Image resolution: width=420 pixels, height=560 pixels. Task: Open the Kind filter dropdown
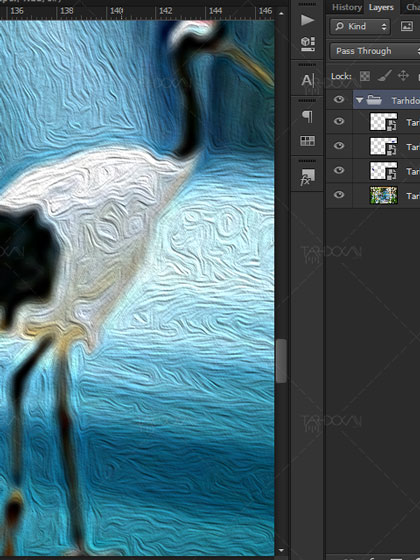point(360,26)
